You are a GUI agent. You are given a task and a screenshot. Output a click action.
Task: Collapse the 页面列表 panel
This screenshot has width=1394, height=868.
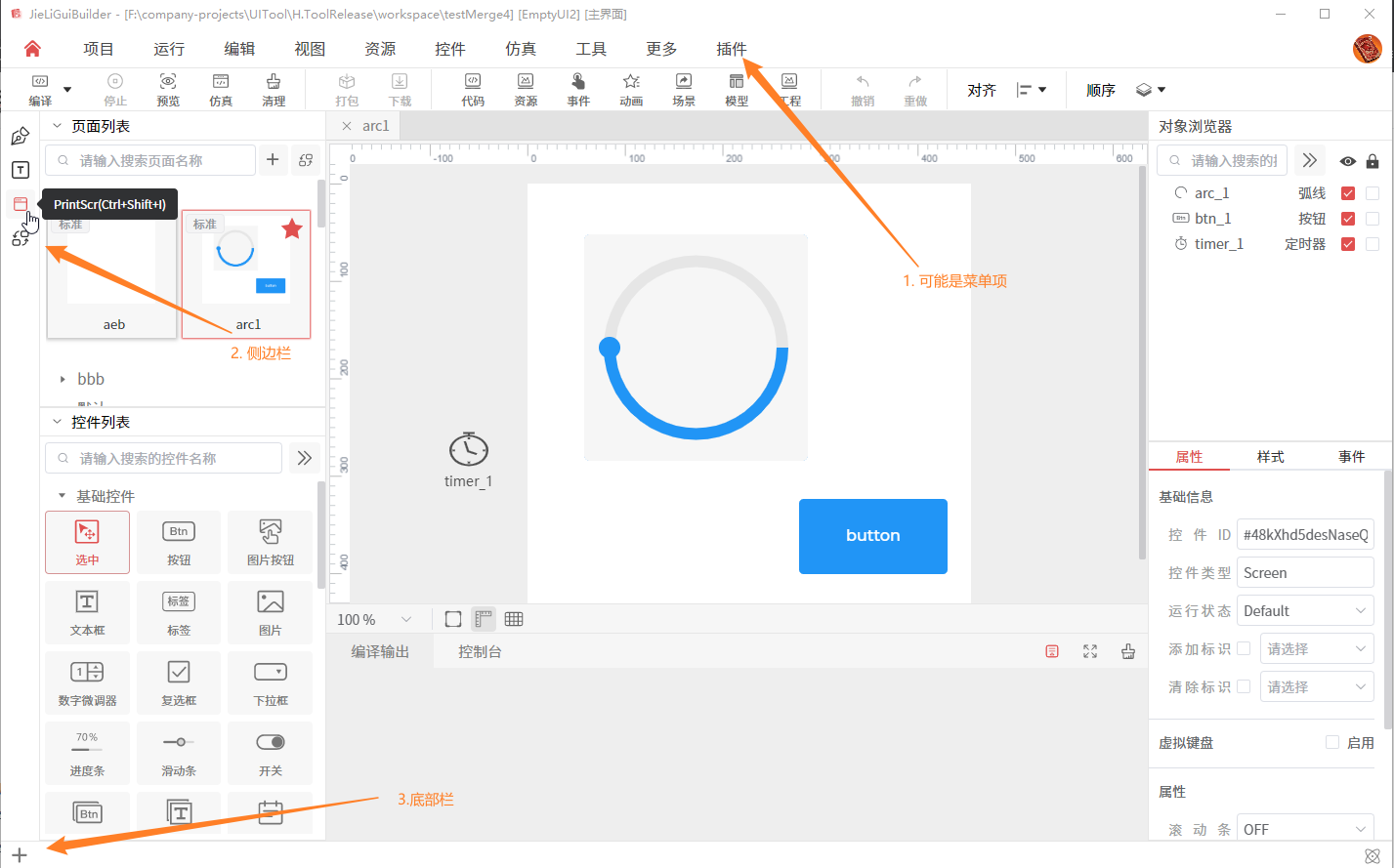click(56, 126)
